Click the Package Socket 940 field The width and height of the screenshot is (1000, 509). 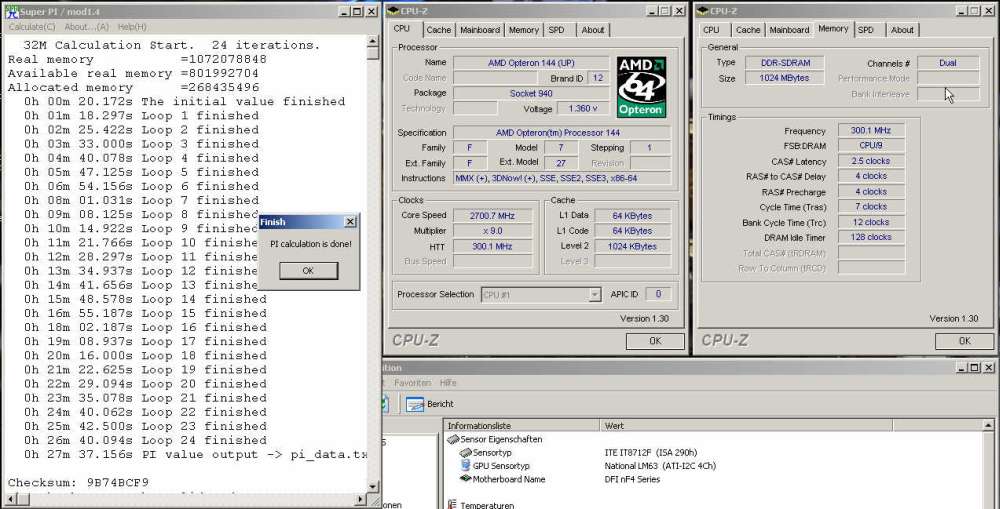click(x=531, y=93)
